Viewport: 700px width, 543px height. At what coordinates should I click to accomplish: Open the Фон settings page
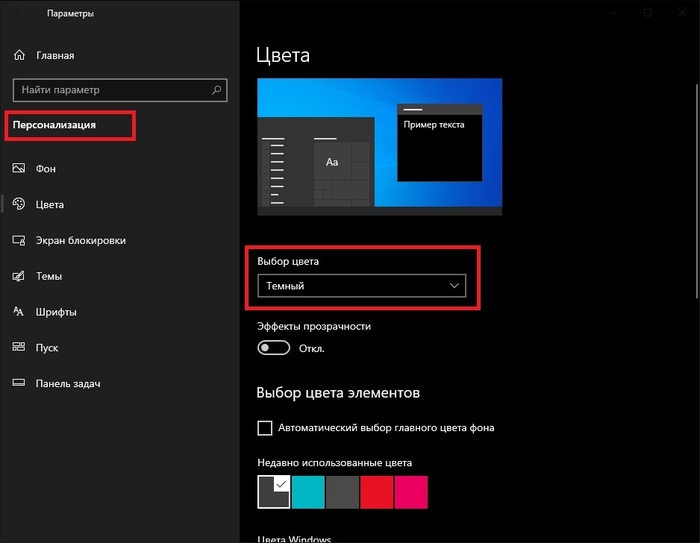[x=46, y=168]
